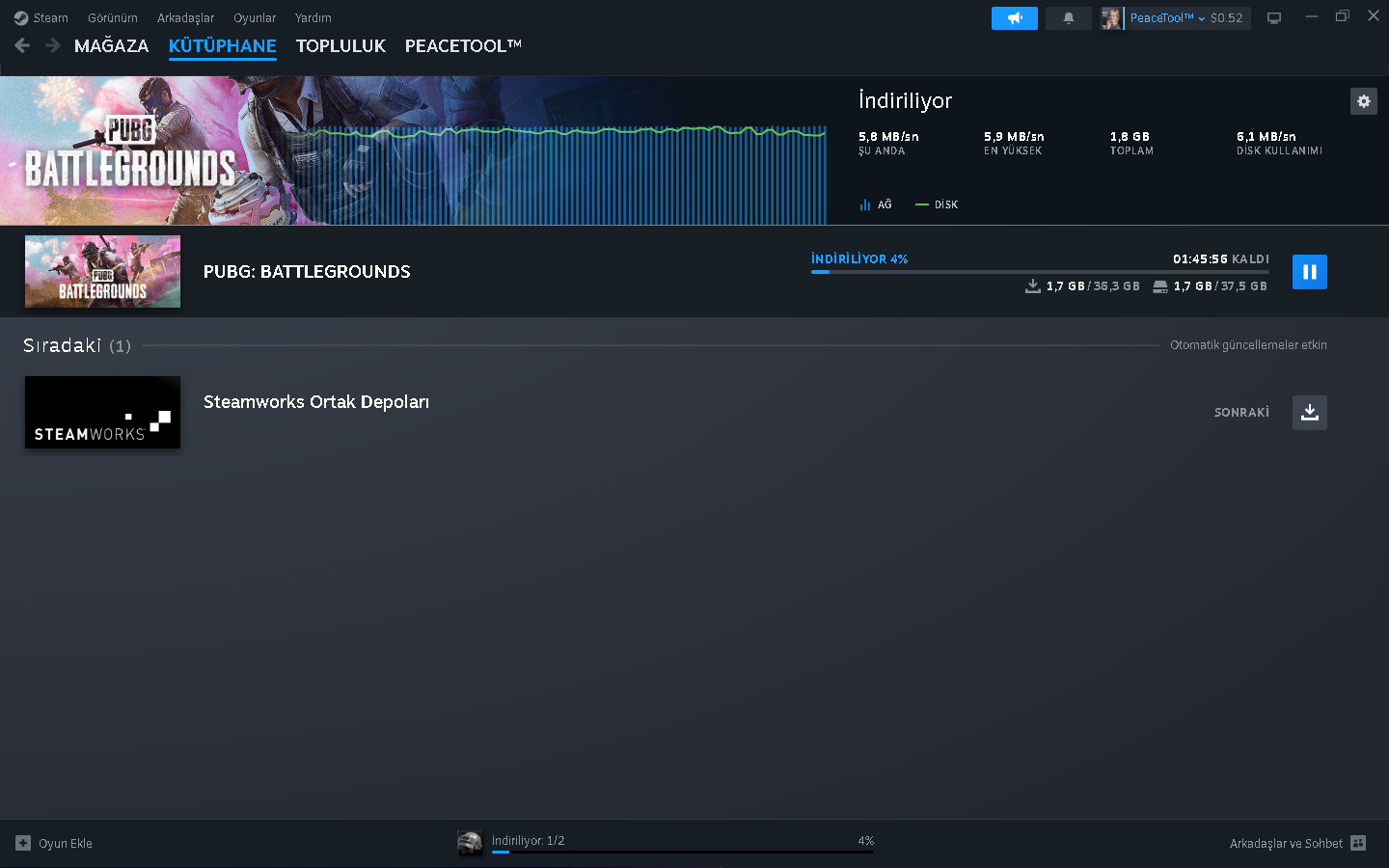Open the Arkadaşlar menu
Screen dimensions: 1389x868
point(185,17)
